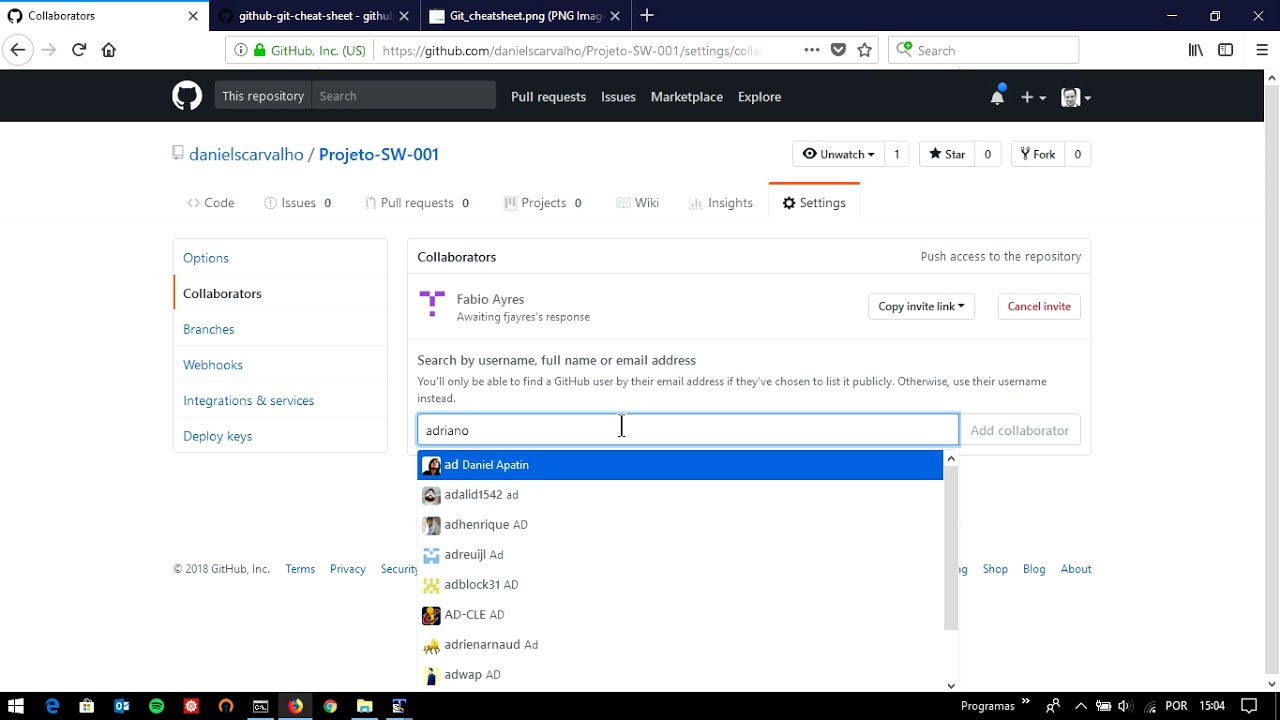The image size is (1280, 720).
Task: Close the Collaborators tab
Action: coord(193,16)
